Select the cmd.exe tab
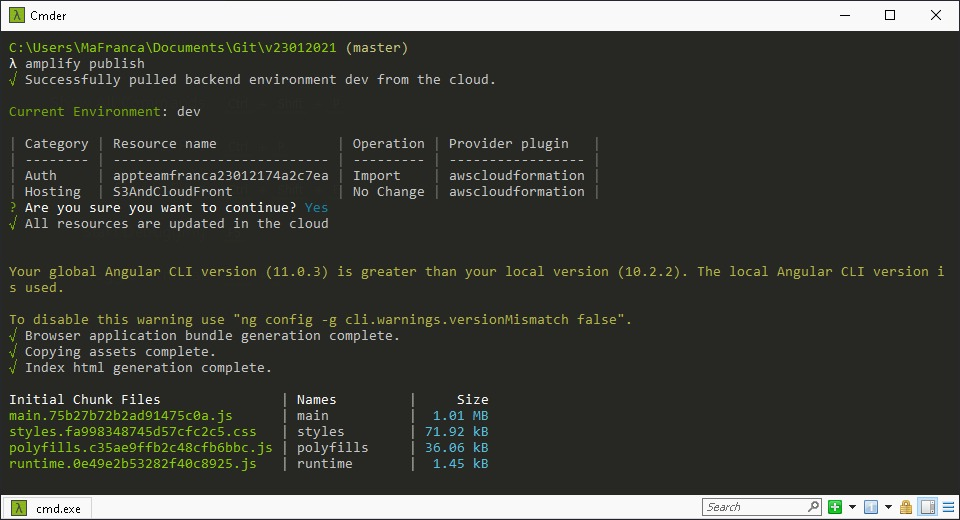 [47, 508]
